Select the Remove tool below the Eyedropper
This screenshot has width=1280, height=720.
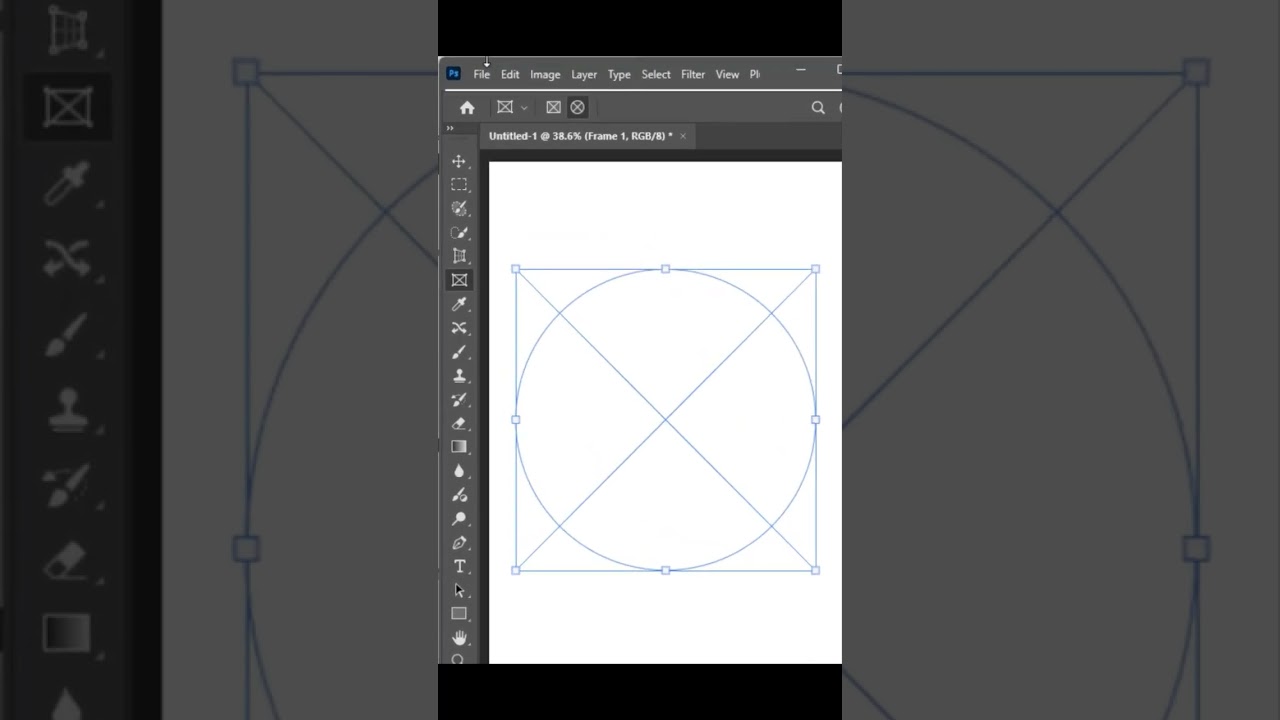click(x=459, y=328)
